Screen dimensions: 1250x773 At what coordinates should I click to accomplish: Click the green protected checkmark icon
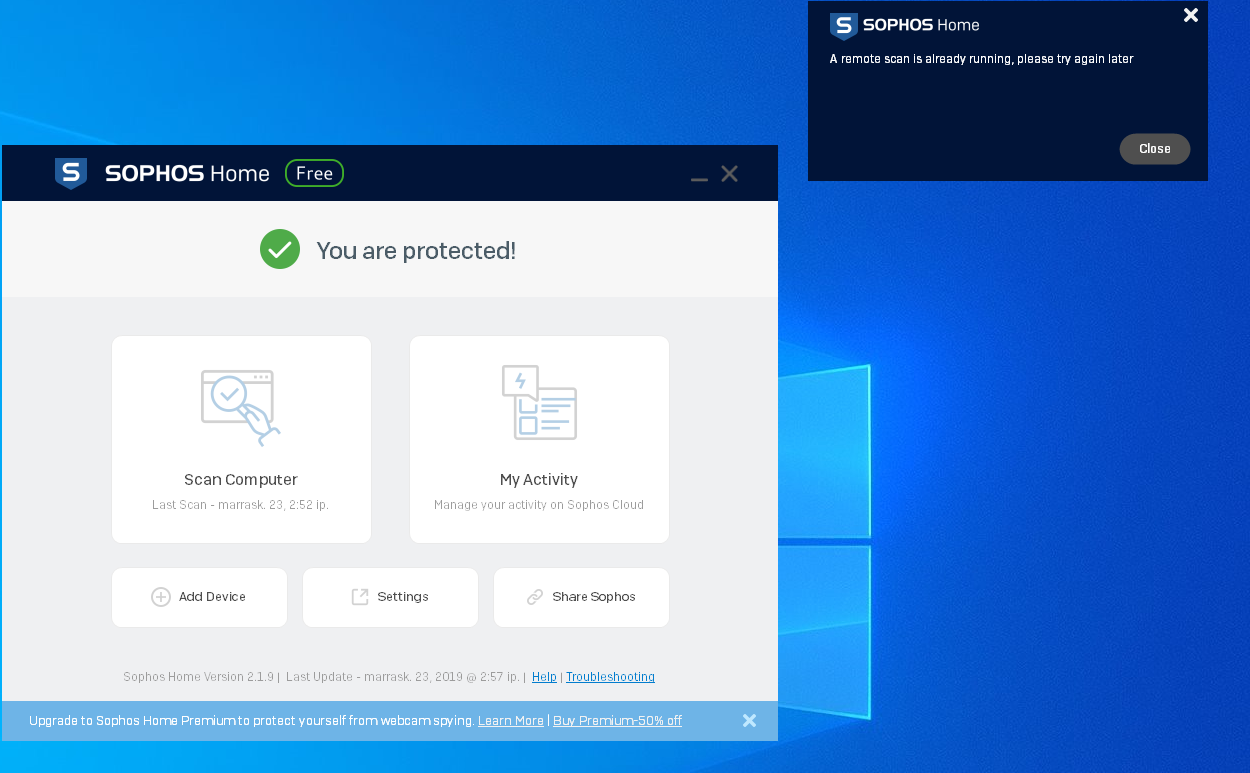click(280, 249)
